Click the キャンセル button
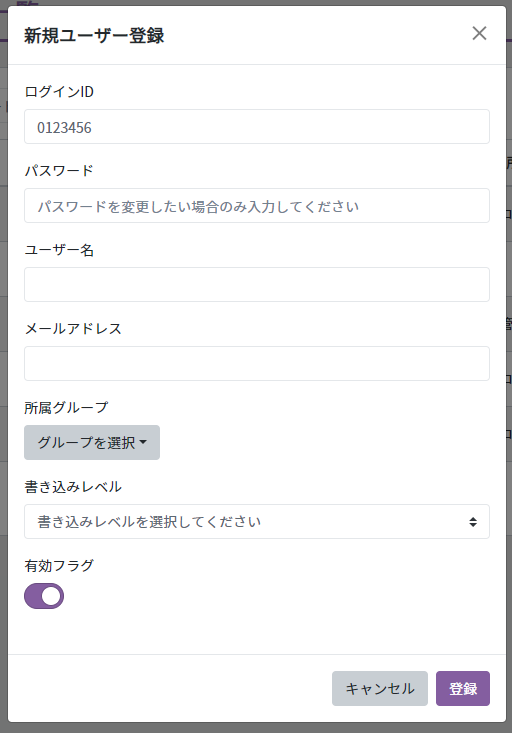 (x=380, y=689)
